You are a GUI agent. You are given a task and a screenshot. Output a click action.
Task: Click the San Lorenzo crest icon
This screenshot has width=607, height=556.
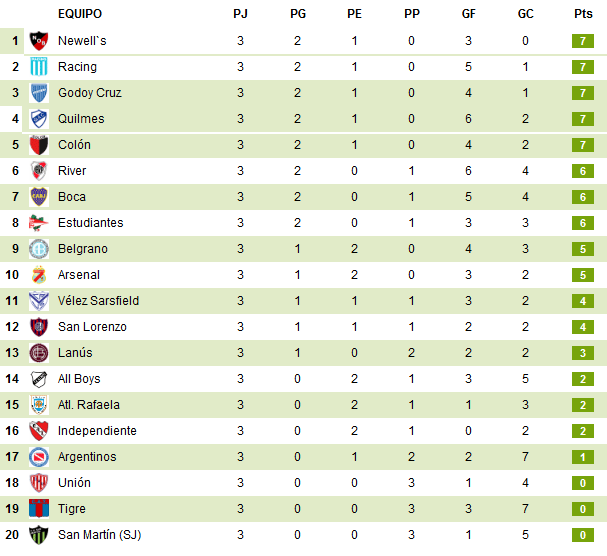(x=39, y=327)
